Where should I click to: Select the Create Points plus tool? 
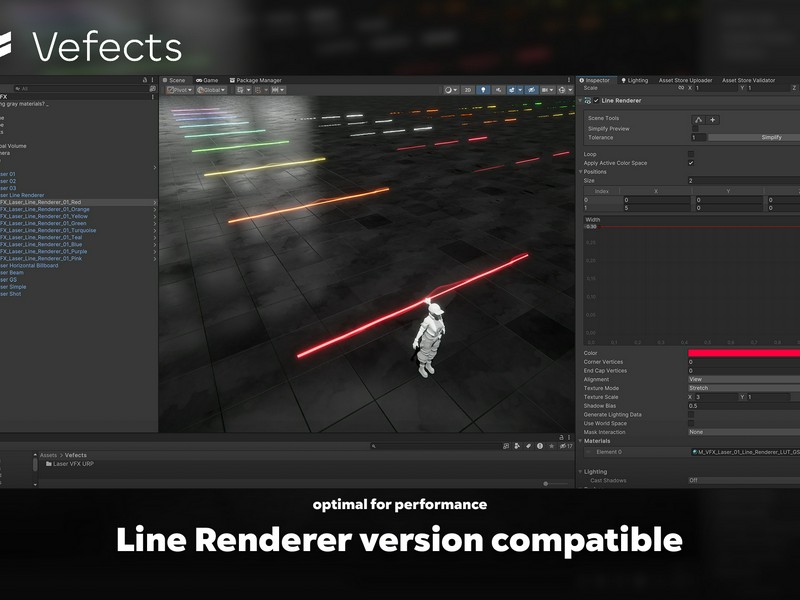point(712,120)
